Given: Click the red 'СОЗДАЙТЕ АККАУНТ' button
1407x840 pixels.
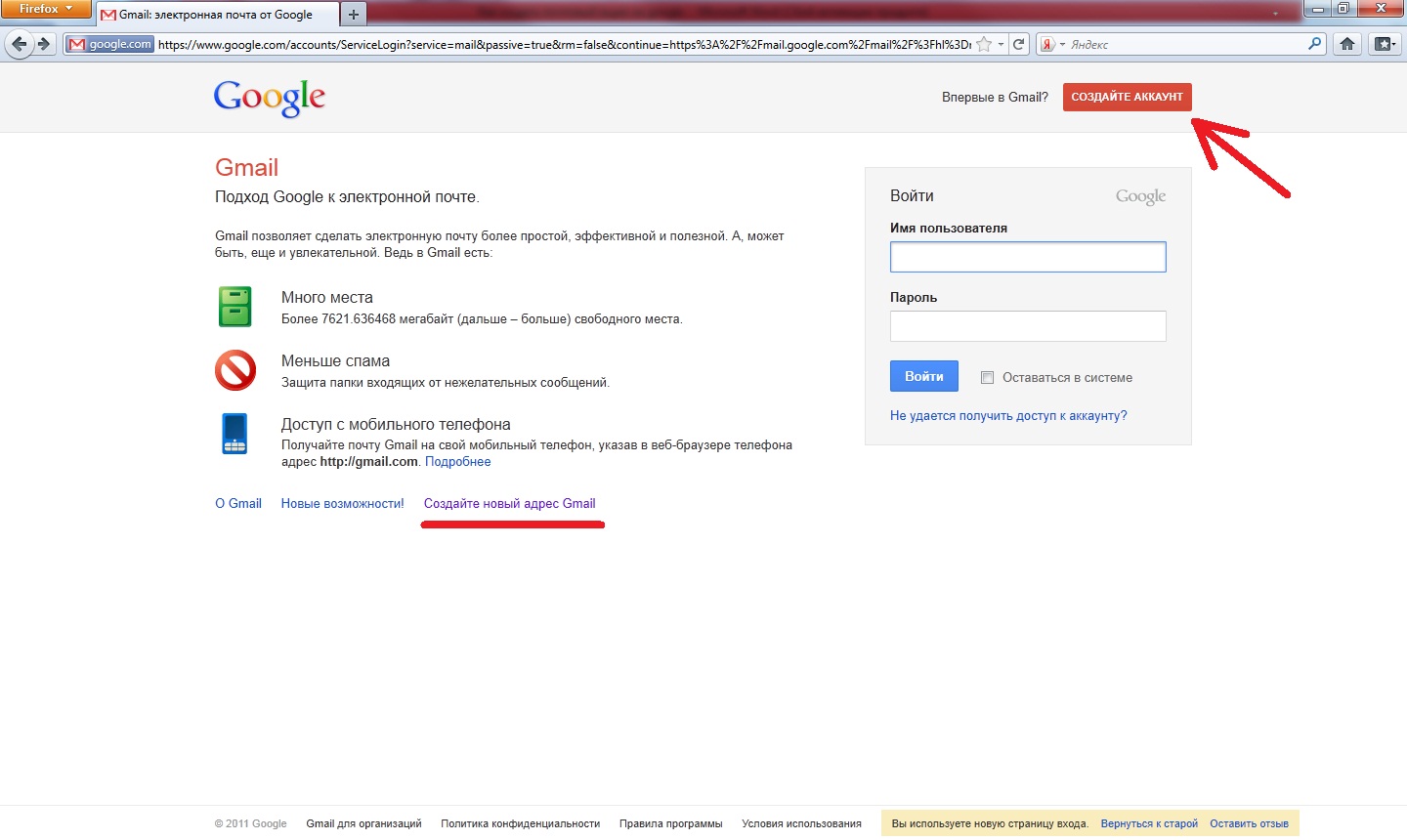Looking at the screenshot, I should [1128, 97].
